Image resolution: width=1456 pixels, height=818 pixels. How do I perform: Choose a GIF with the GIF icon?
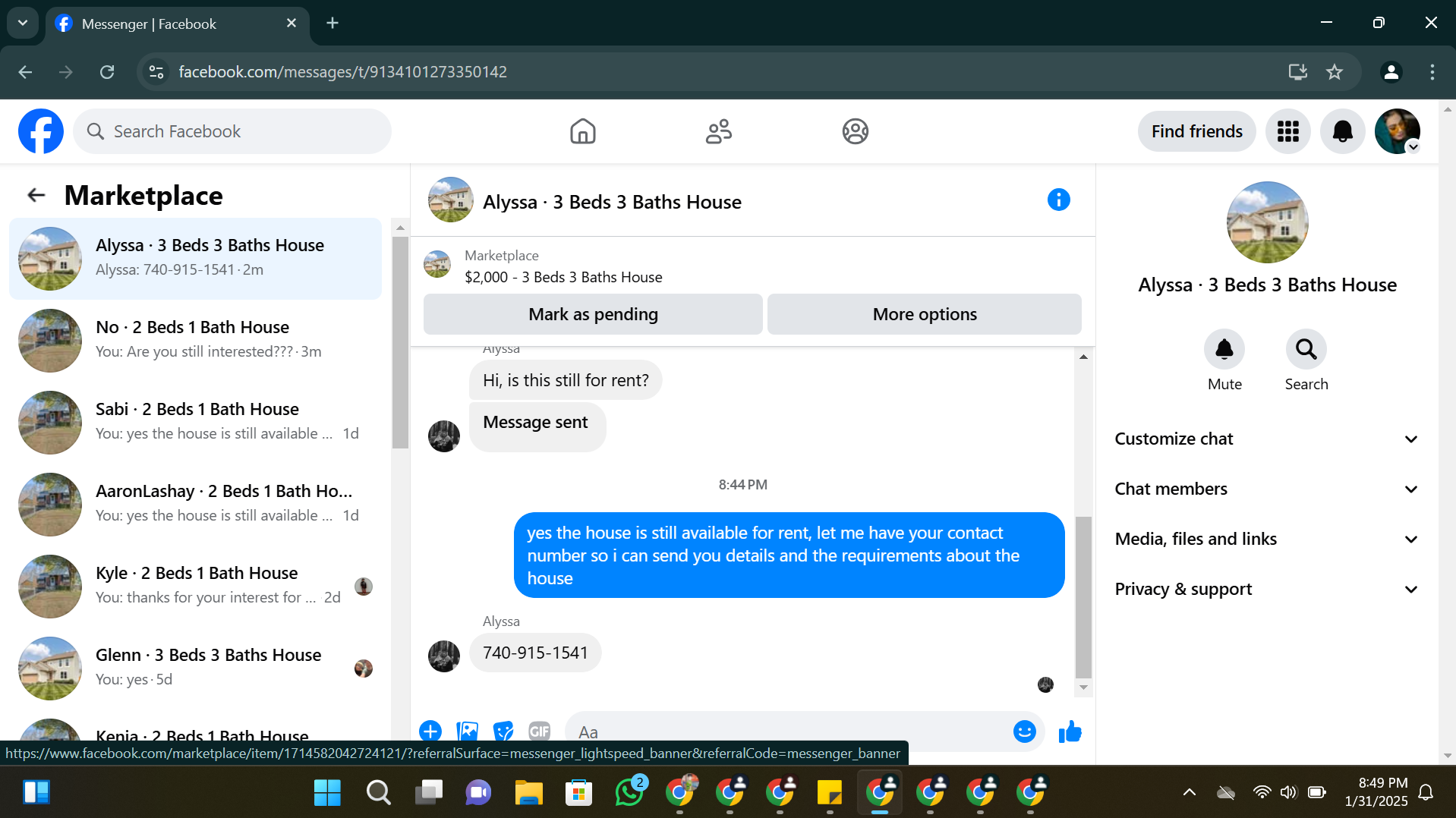(x=539, y=731)
